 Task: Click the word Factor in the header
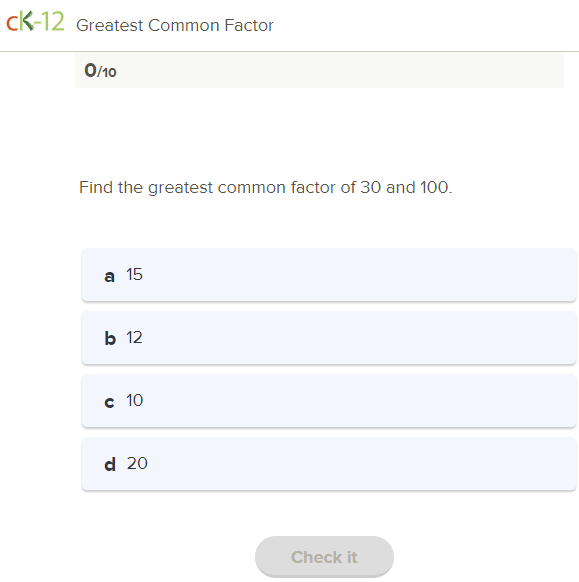point(249,26)
